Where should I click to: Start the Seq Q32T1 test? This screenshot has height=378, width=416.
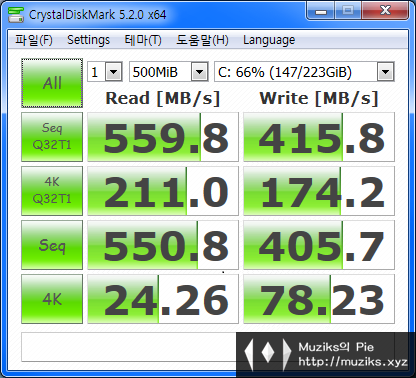(x=52, y=137)
